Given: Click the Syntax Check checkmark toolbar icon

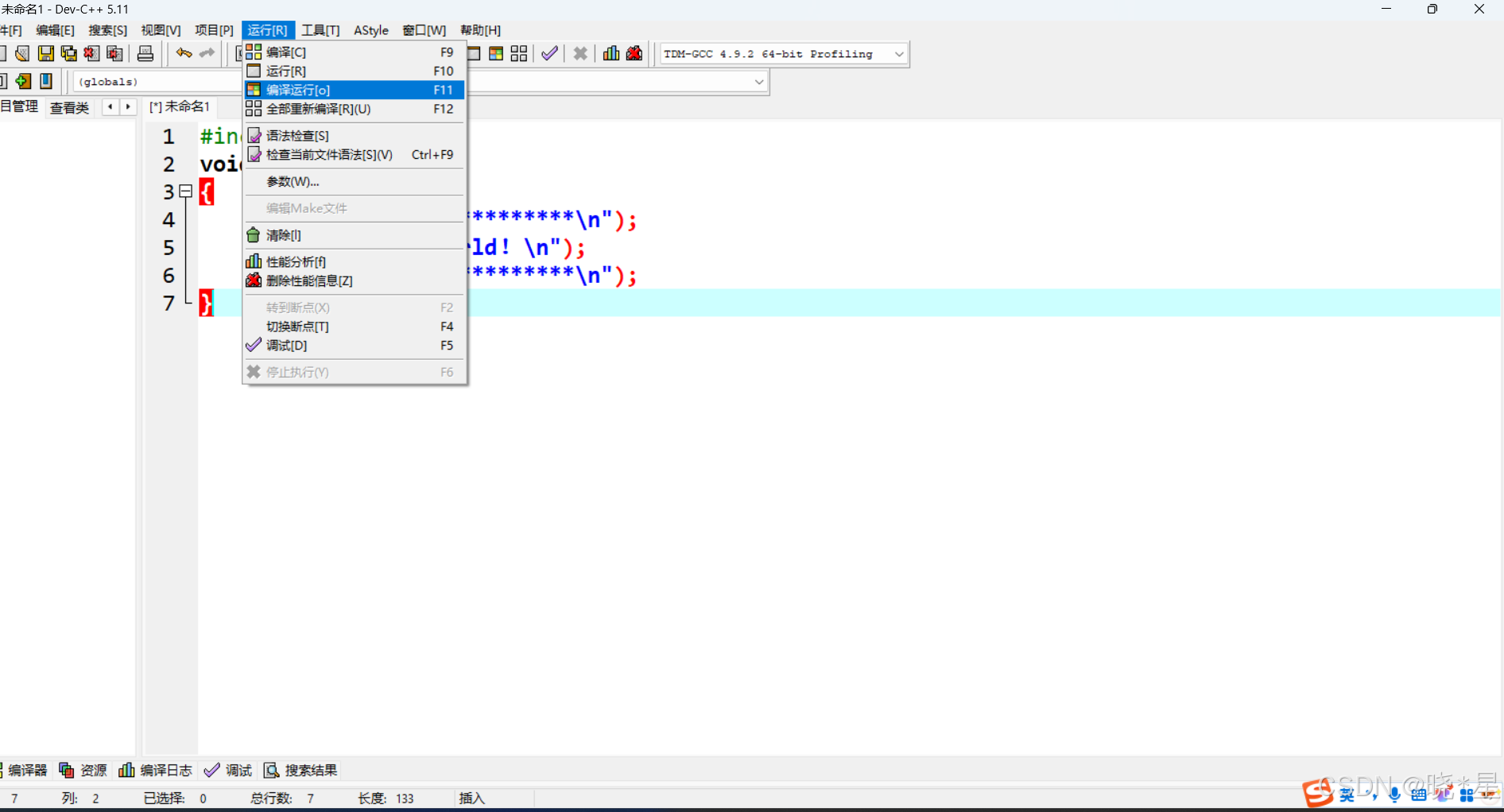Looking at the screenshot, I should [x=549, y=53].
